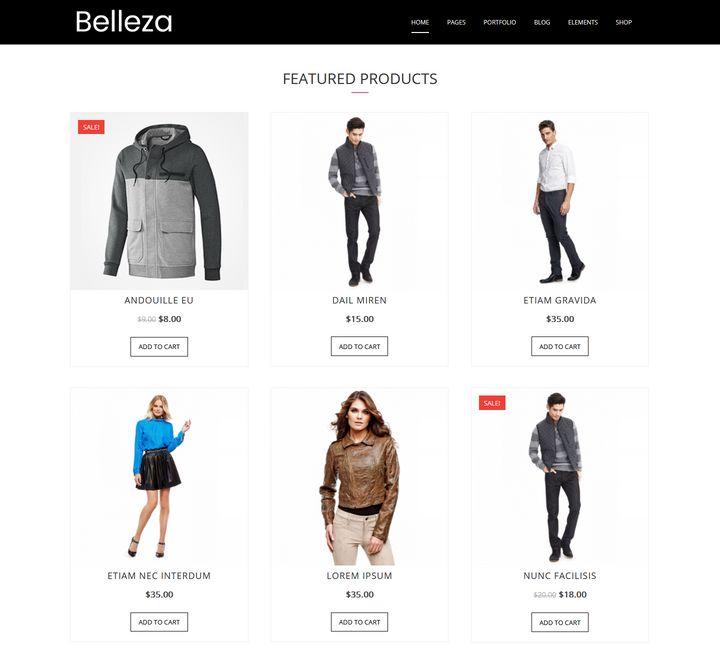Click the Belleza site logo
Viewport: 720px width, 655px height.
pos(124,22)
